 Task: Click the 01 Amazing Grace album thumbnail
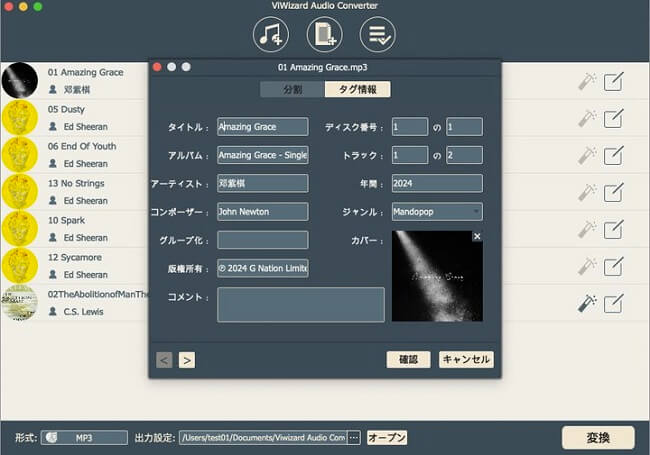click(19, 80)
